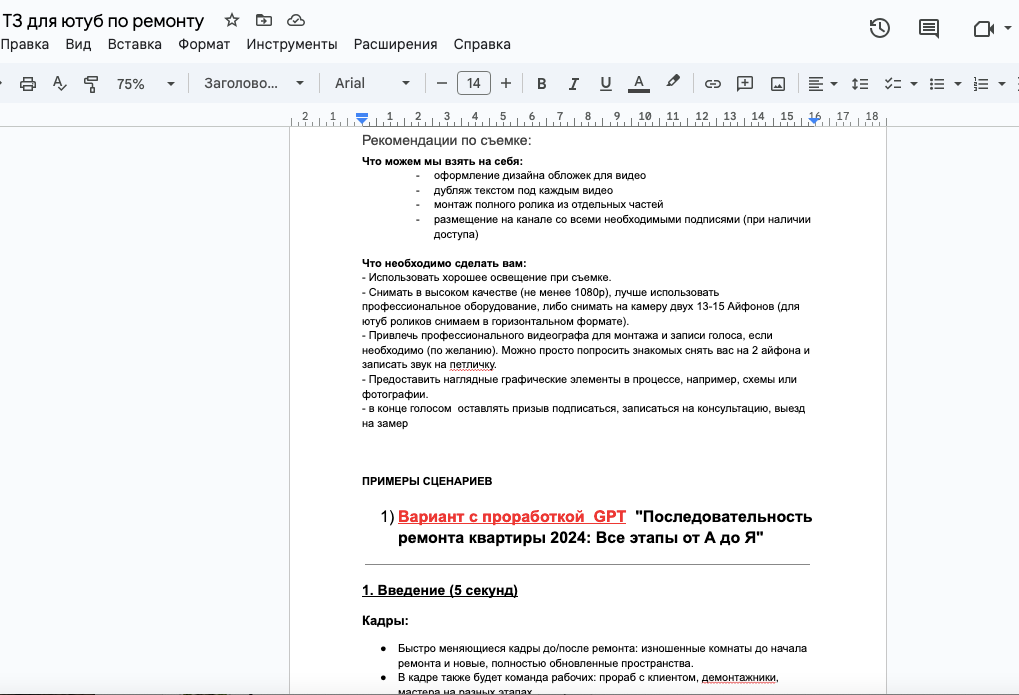1019x695 pixels.
Task: Check the cloud save status icon
Action: 296,20
